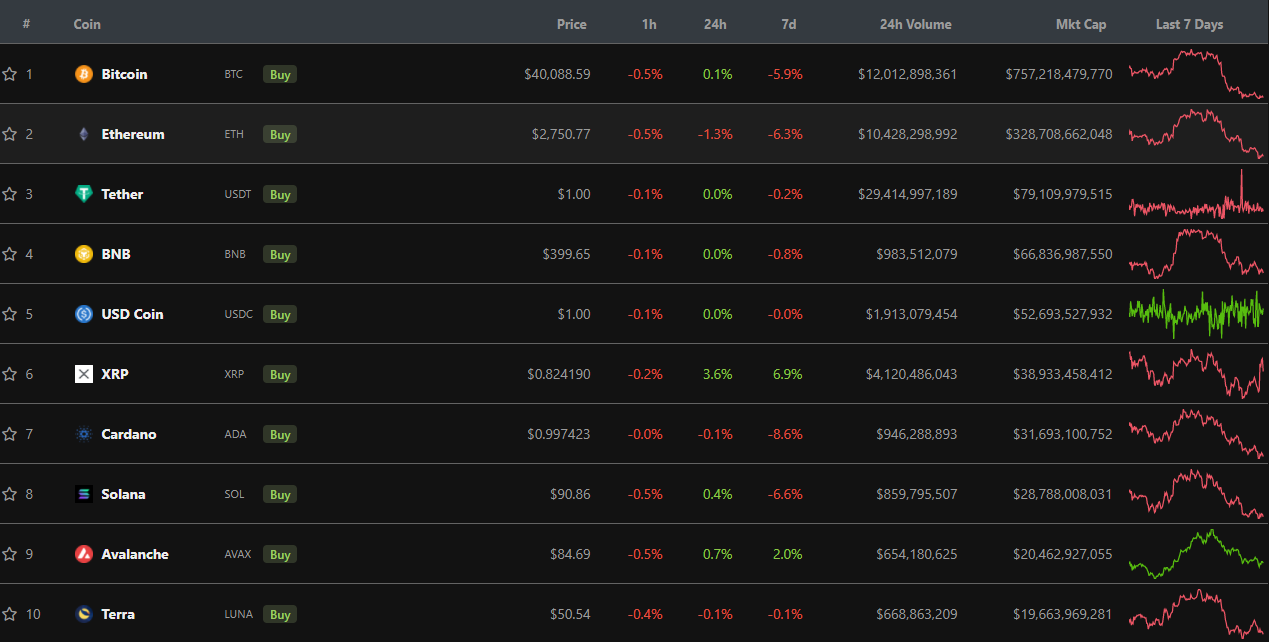Click Buy button for Cardano
The width and height of the screenshot is (1269, 642).
[280, 435]
